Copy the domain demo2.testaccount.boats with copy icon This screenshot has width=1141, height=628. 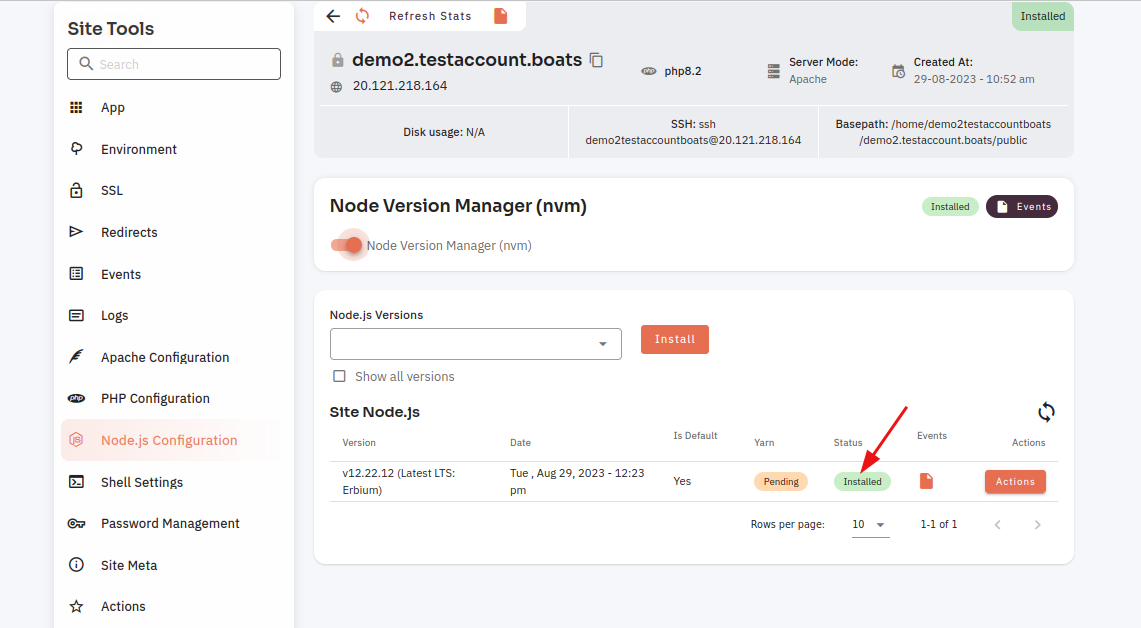pyautogui.click(x=597, y=60)
